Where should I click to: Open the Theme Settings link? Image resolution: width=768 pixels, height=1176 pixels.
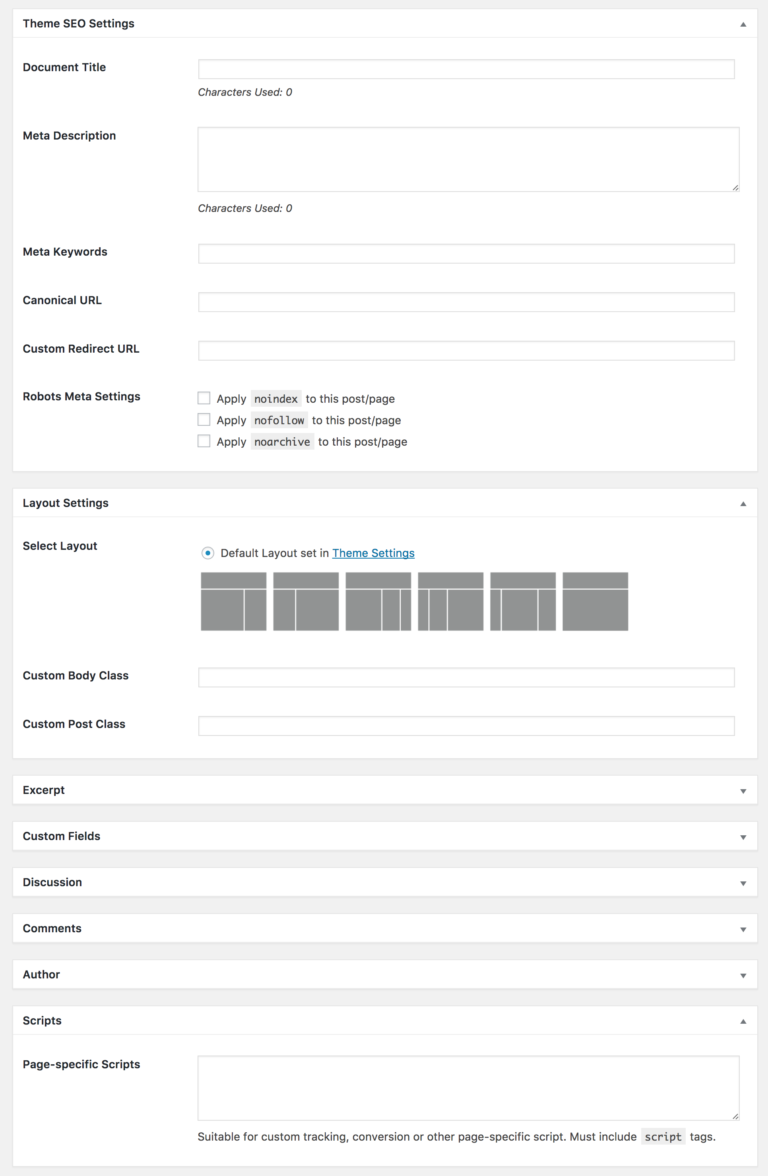374,553
